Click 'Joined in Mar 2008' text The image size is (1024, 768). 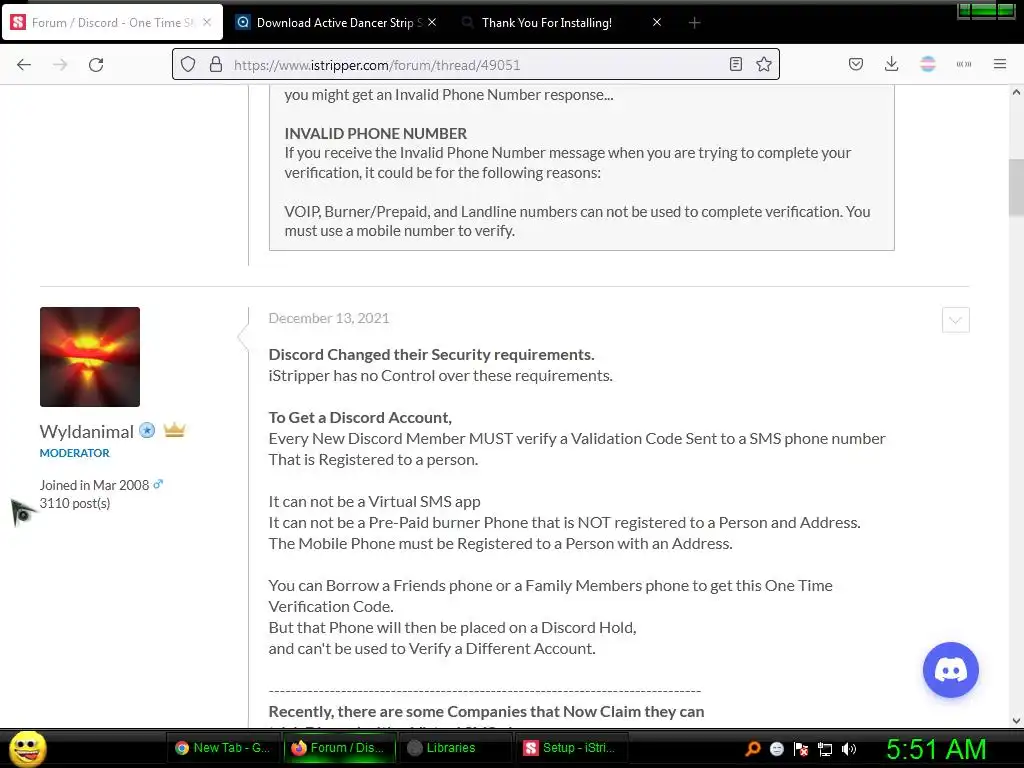point(94,485)
